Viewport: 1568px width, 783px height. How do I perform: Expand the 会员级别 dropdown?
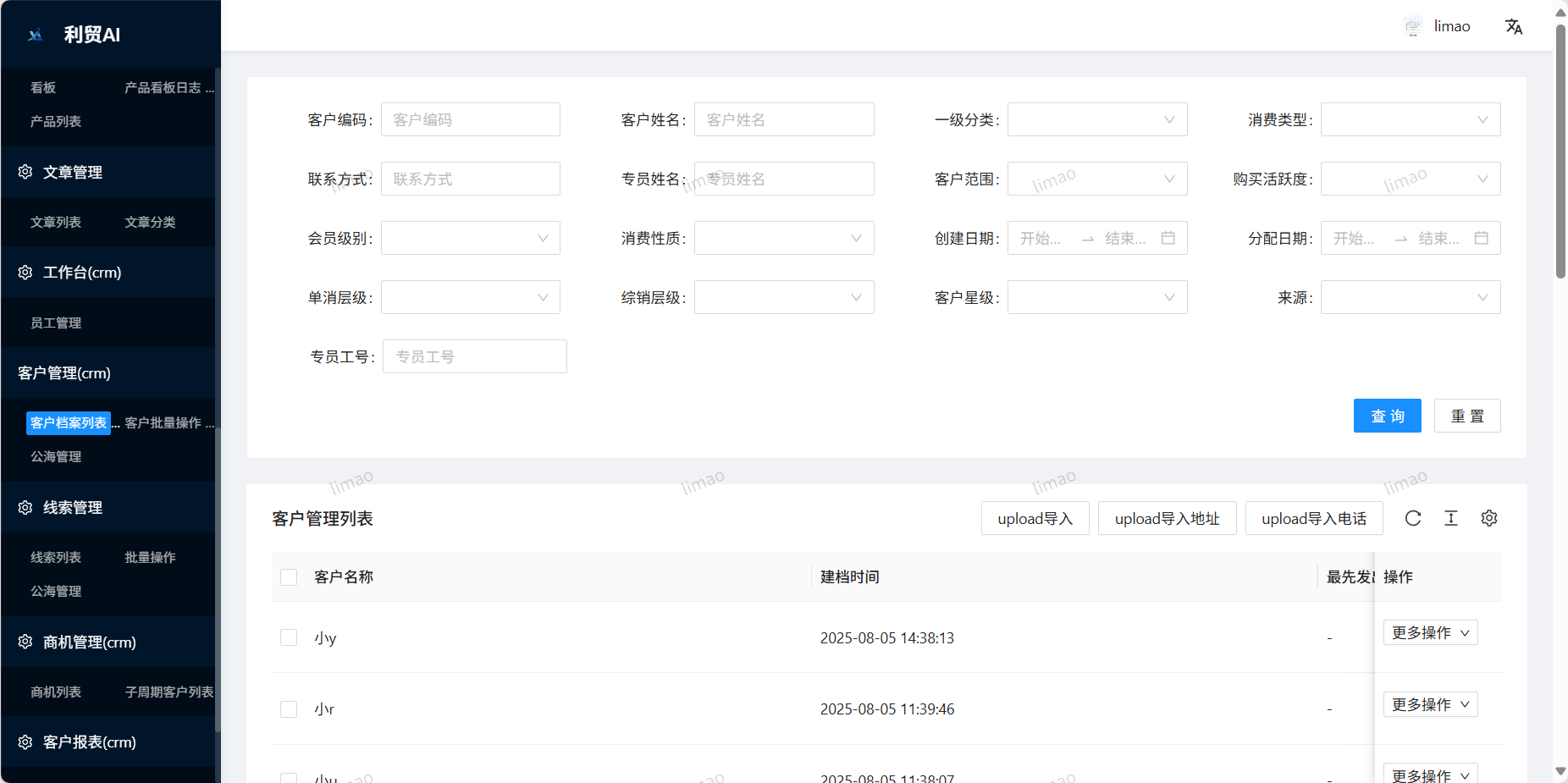pyautogui.click(x=471, y=238)
